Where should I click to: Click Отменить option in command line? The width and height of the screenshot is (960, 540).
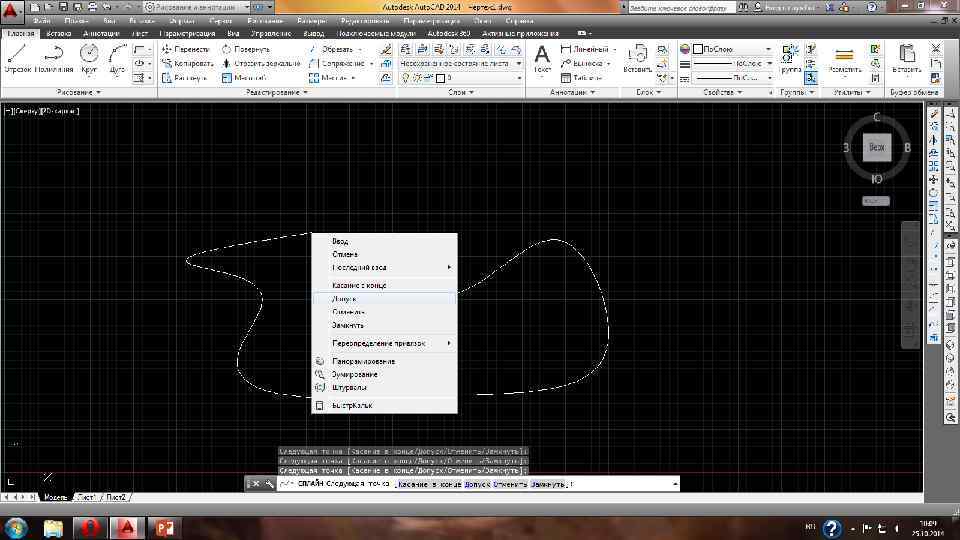[x=510, y=484]
